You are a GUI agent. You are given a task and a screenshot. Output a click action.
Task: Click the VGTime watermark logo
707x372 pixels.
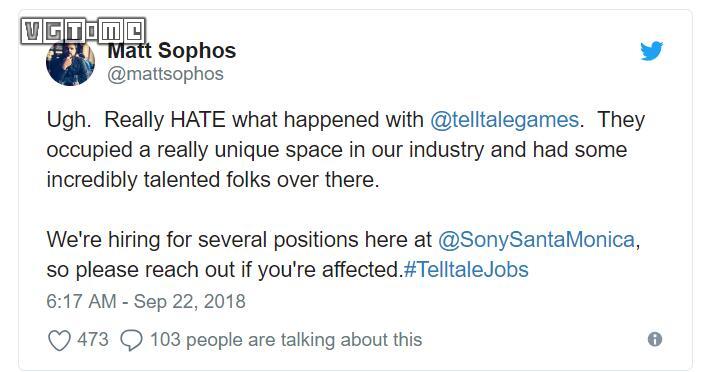tap(83, 31)
